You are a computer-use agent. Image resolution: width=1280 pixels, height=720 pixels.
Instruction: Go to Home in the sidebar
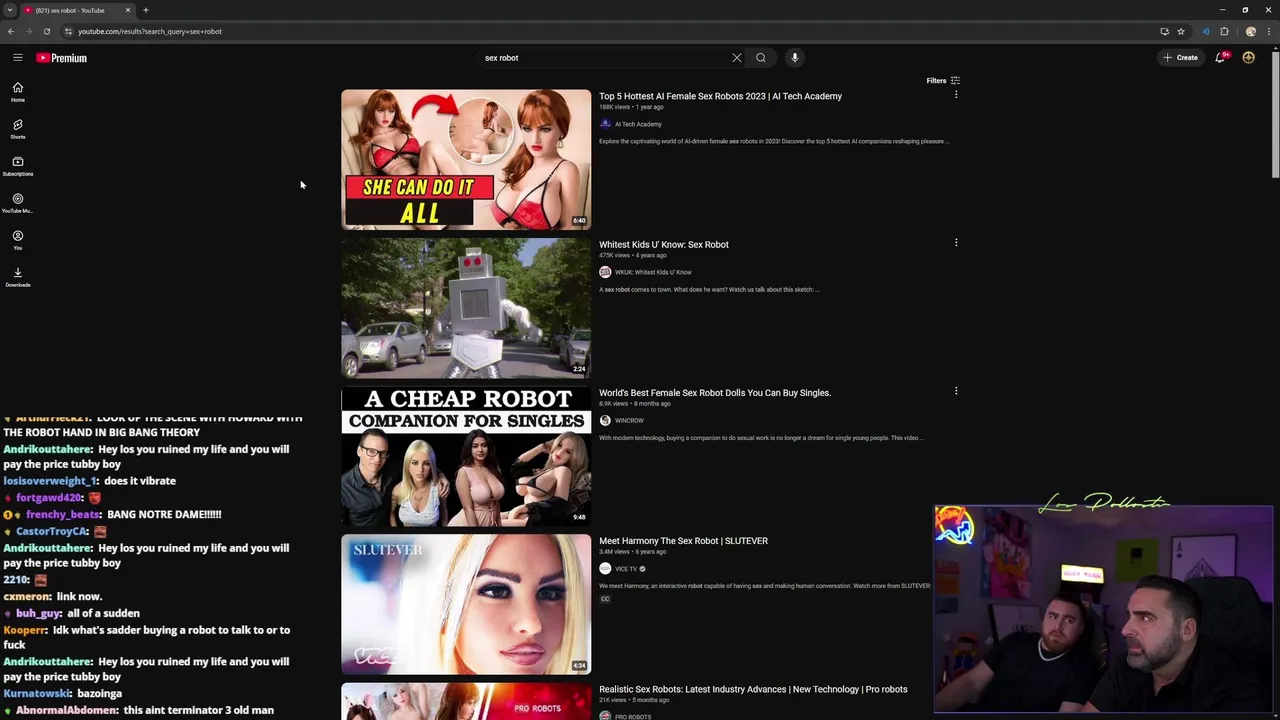pyautogui.click(x=18, y=92)
